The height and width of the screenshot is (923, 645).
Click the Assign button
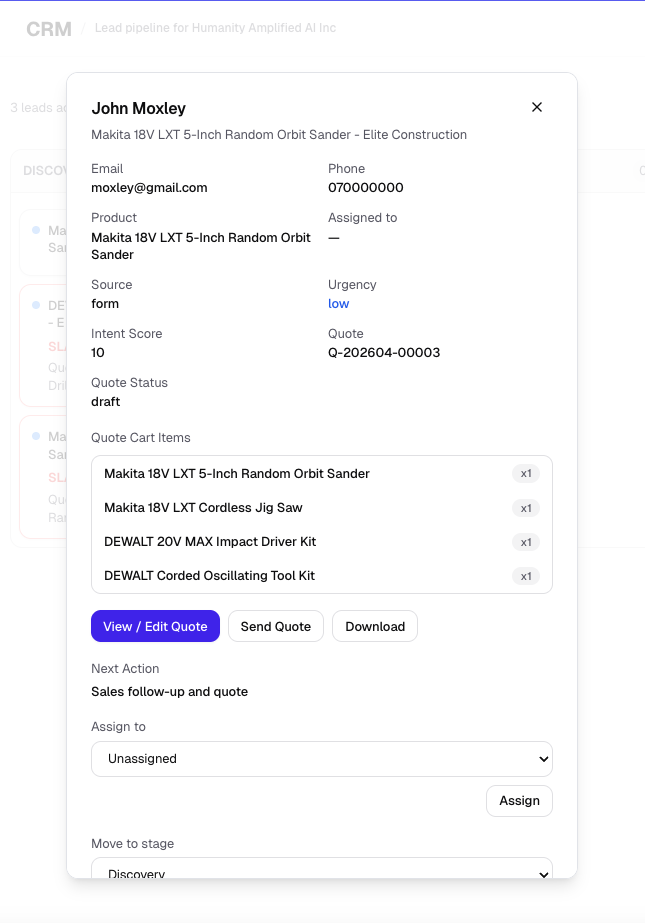pos(519,801)
